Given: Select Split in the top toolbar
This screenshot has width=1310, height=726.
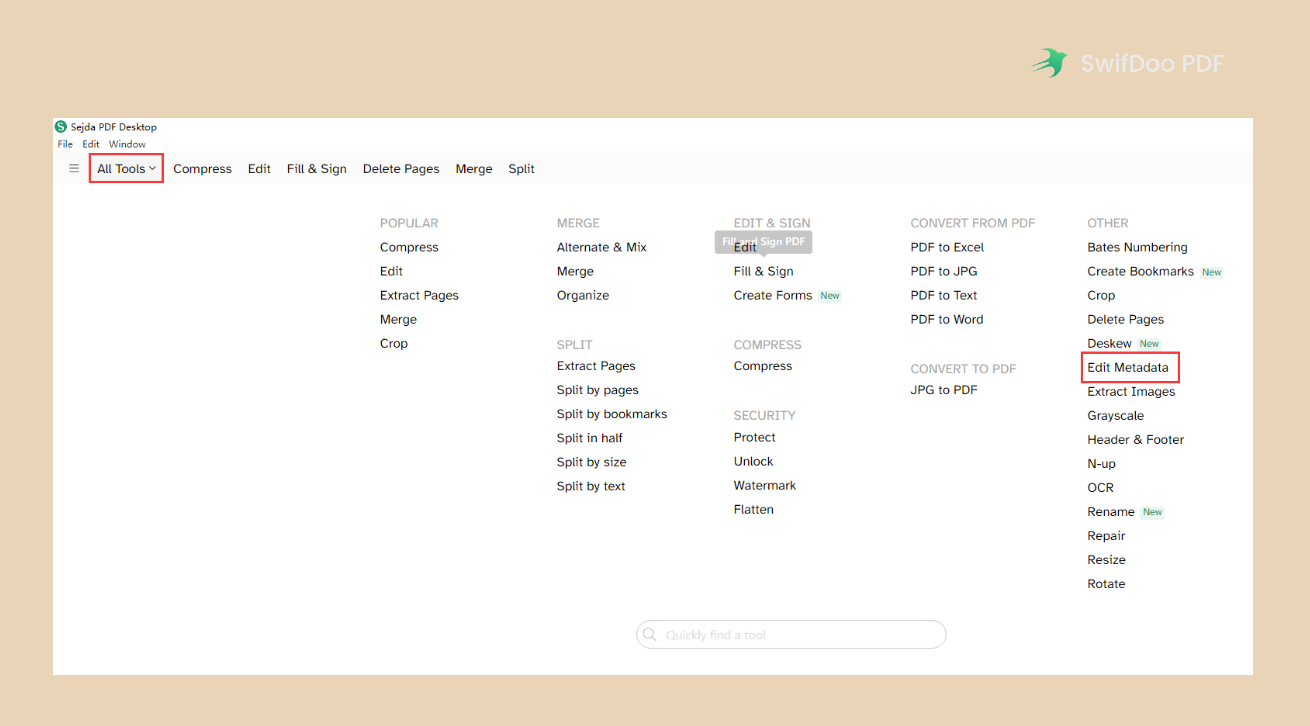Looking at the screenshot, I should coord(521,169).
